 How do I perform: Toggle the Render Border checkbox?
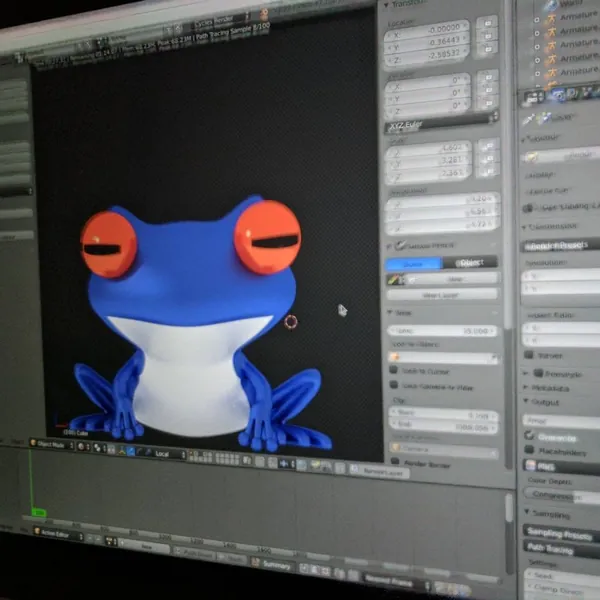(x=395, y=461)
